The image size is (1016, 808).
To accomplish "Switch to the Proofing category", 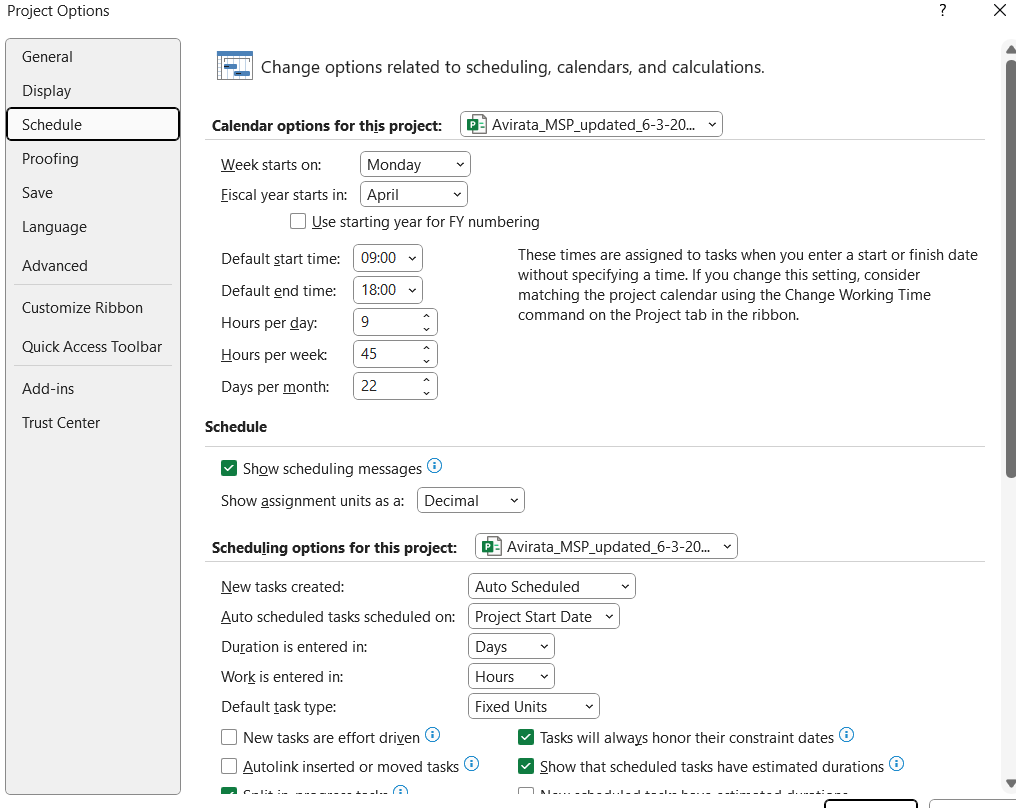I will pyautogui.click(x=50, y=158).
